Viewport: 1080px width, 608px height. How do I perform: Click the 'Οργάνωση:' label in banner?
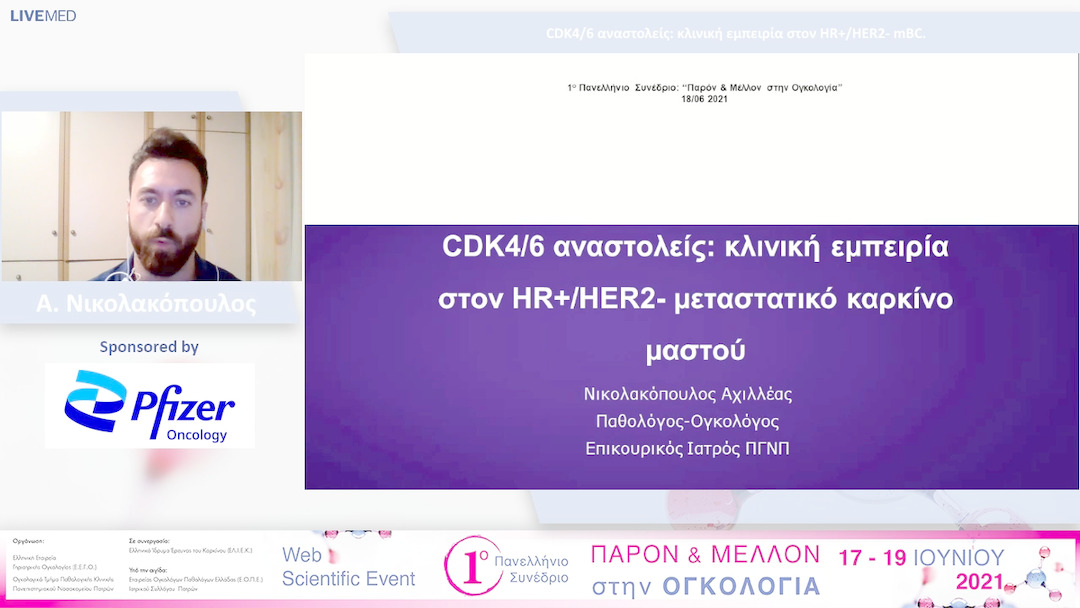point(28,541)
